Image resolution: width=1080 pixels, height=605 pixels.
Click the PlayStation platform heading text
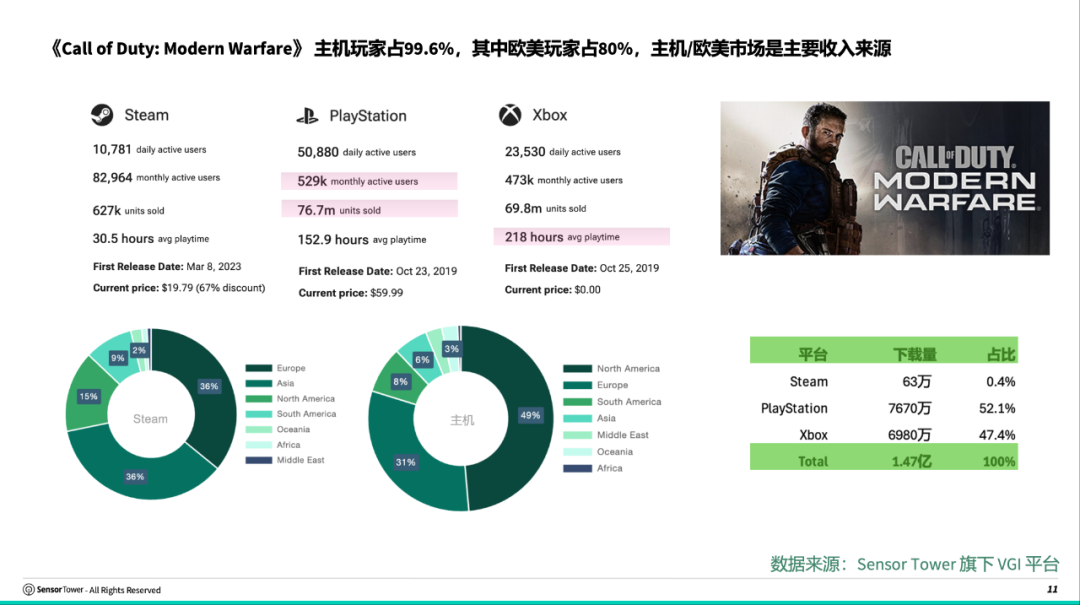368,116
